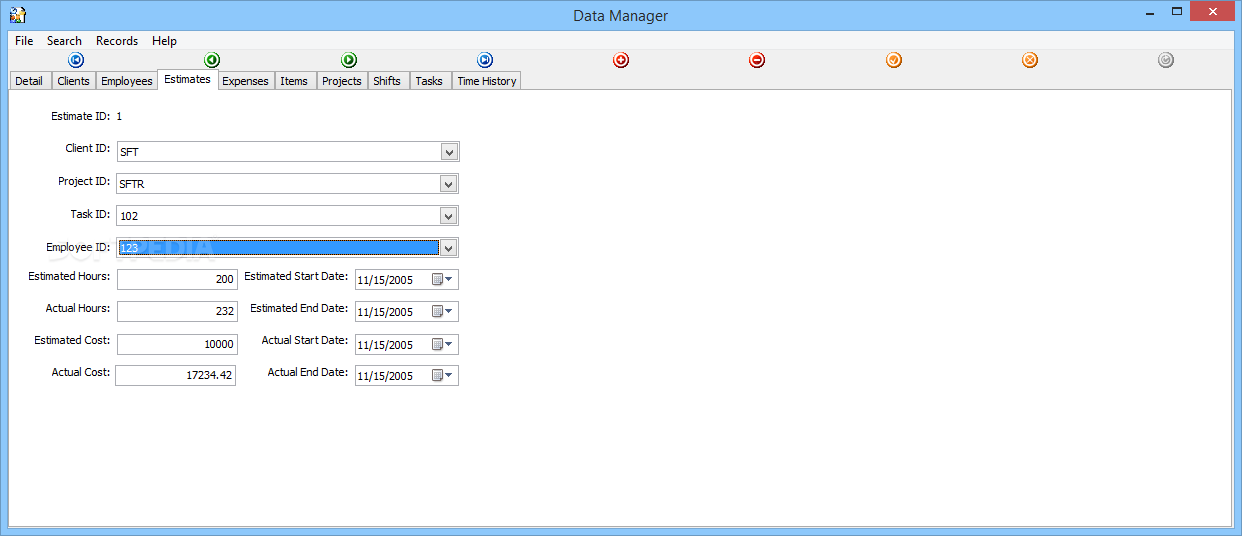This screenshot has width=1242, height=536.
Task: Click the Estimated End Date text 11/15/2005
Action: tap(385, 312)
